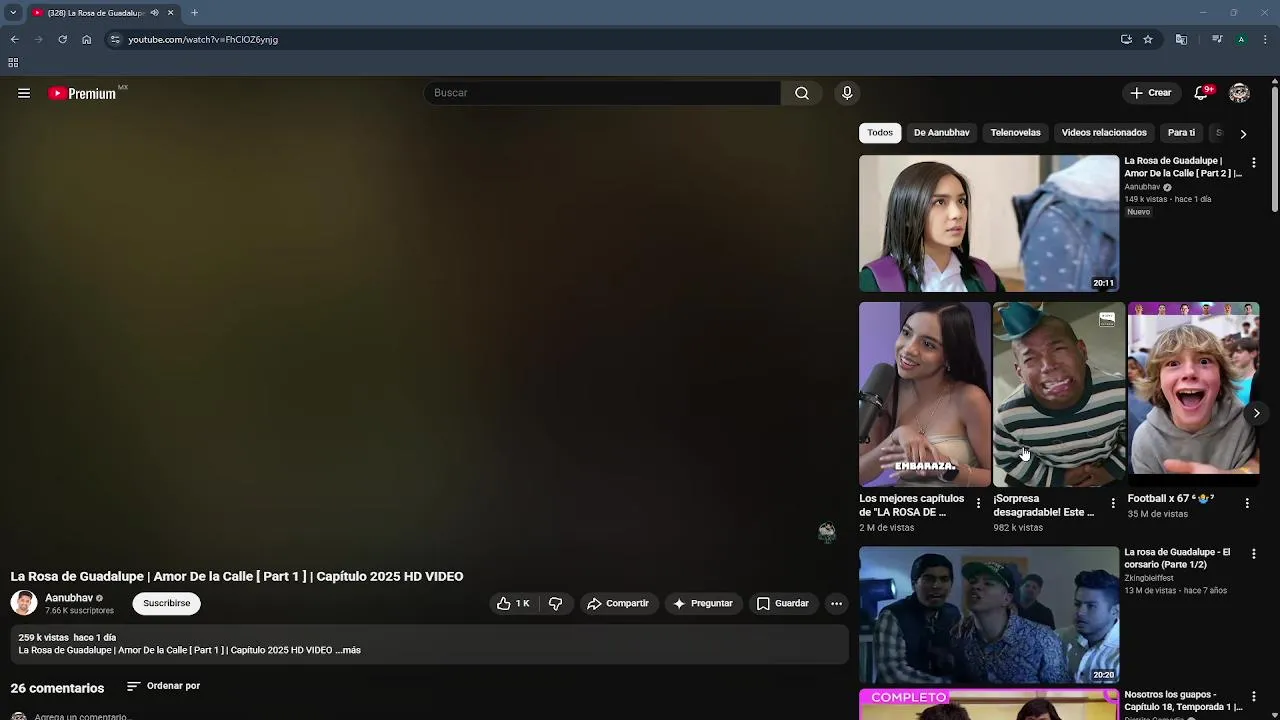Switch to the La Rosa de Guadalupe tab
The image size is (1280, 720).
coord(96,13)
